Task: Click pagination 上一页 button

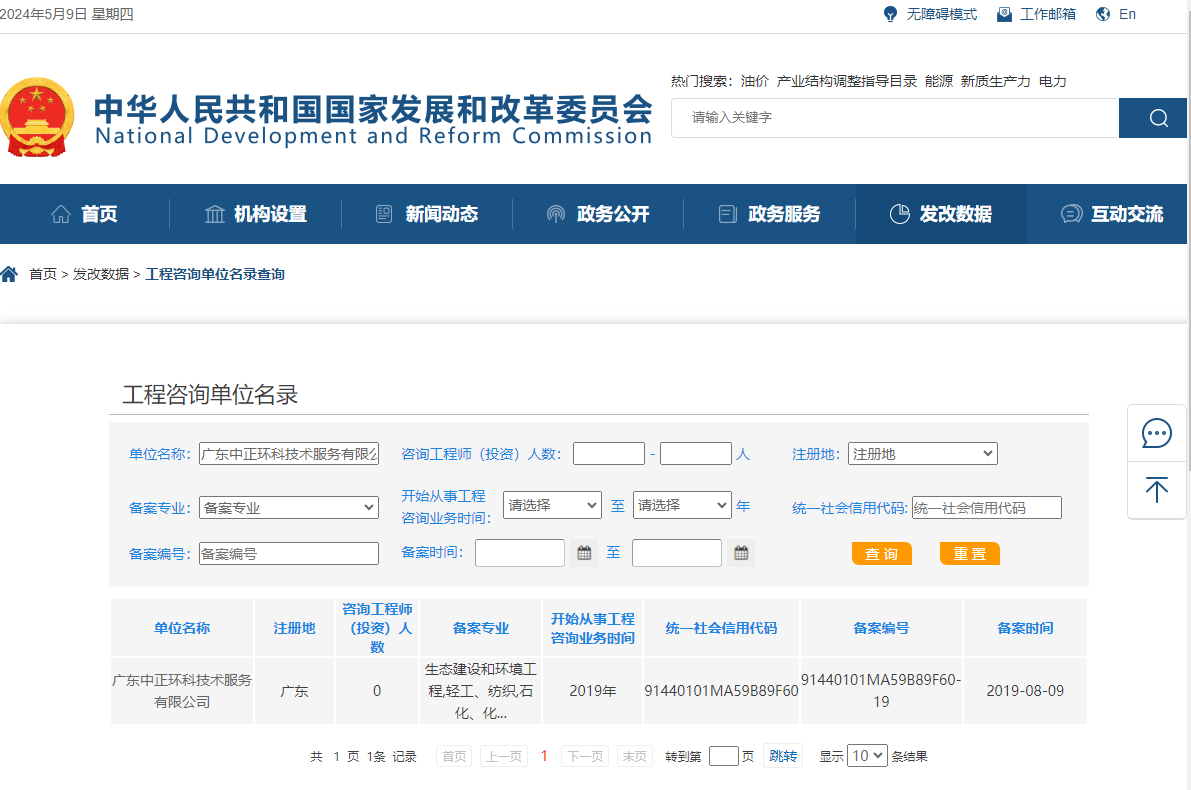Action: pyautogui.click(x=504, y=757)
